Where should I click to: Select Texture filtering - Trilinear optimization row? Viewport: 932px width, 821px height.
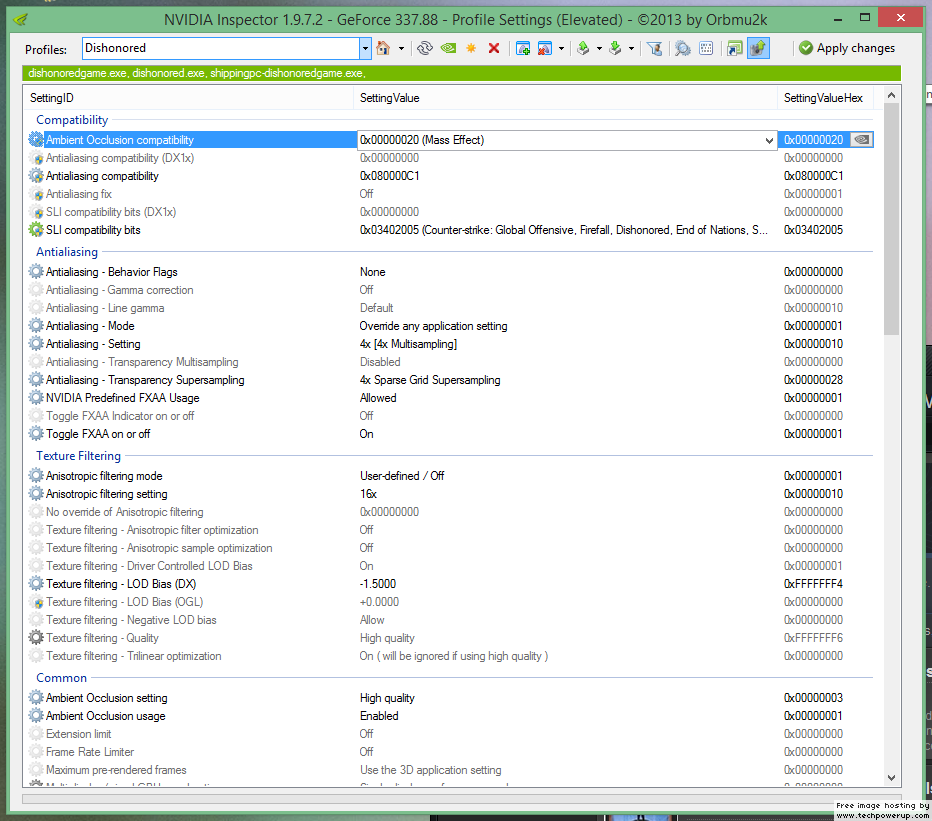451,656
